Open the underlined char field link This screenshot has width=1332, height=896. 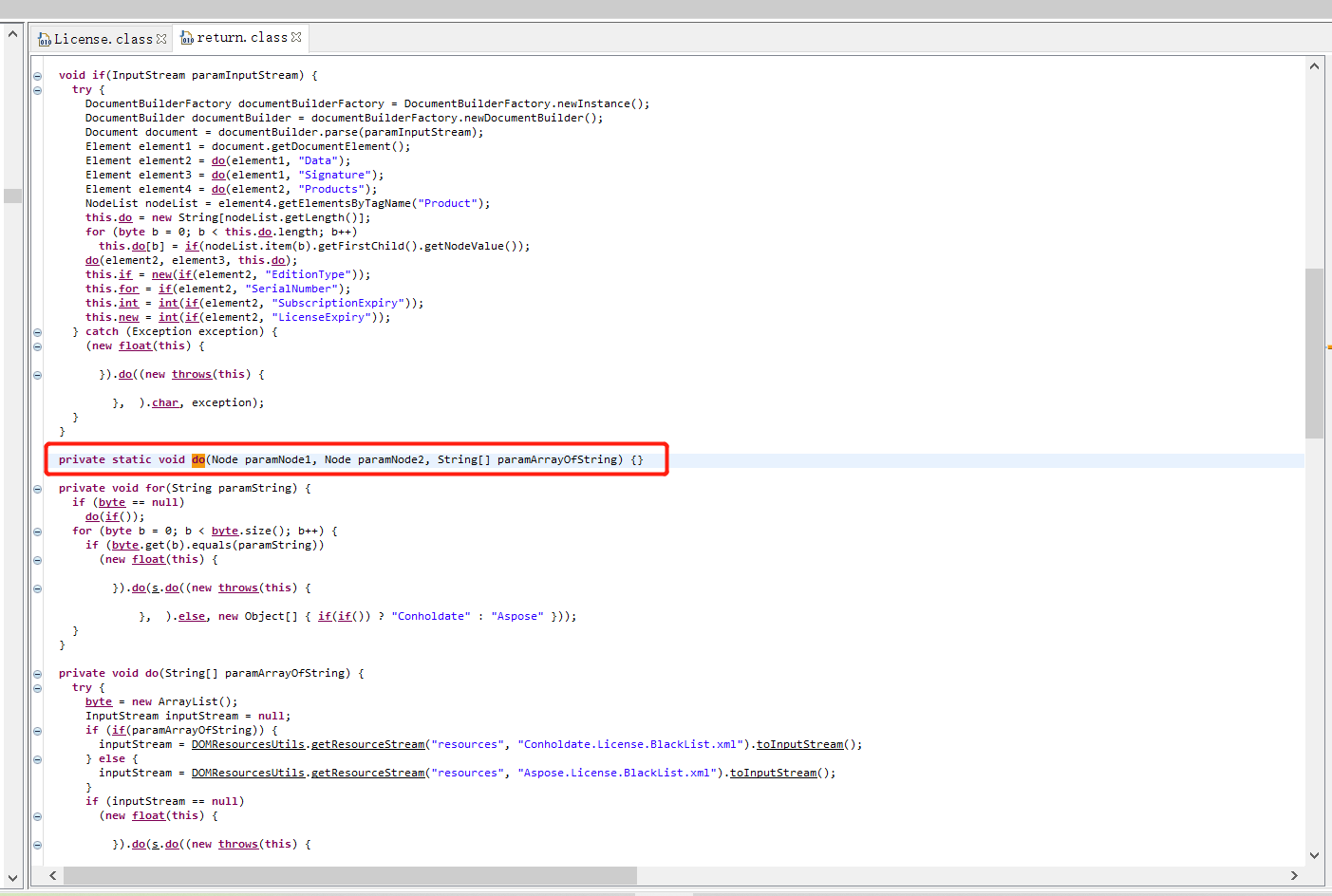pyautogui.click(x=165, y=403)
